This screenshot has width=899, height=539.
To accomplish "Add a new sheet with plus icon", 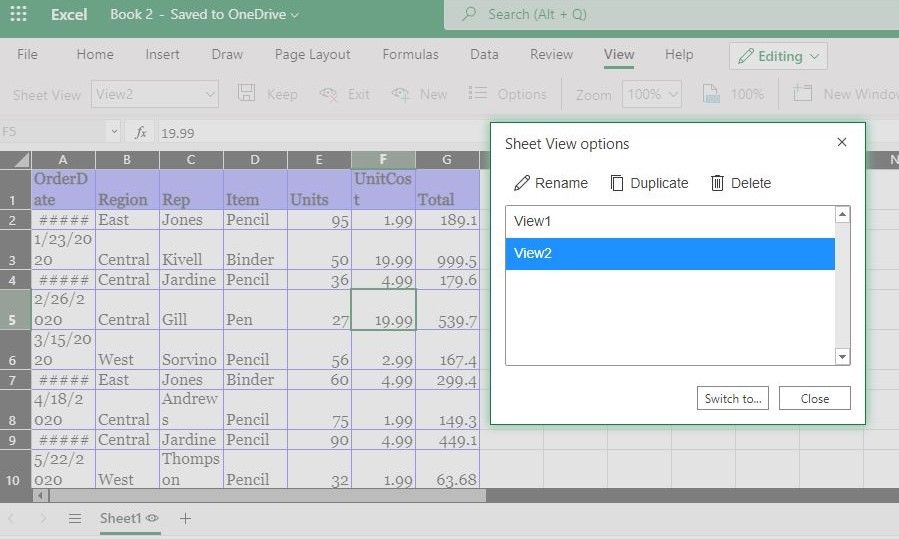I will point(185,518).
